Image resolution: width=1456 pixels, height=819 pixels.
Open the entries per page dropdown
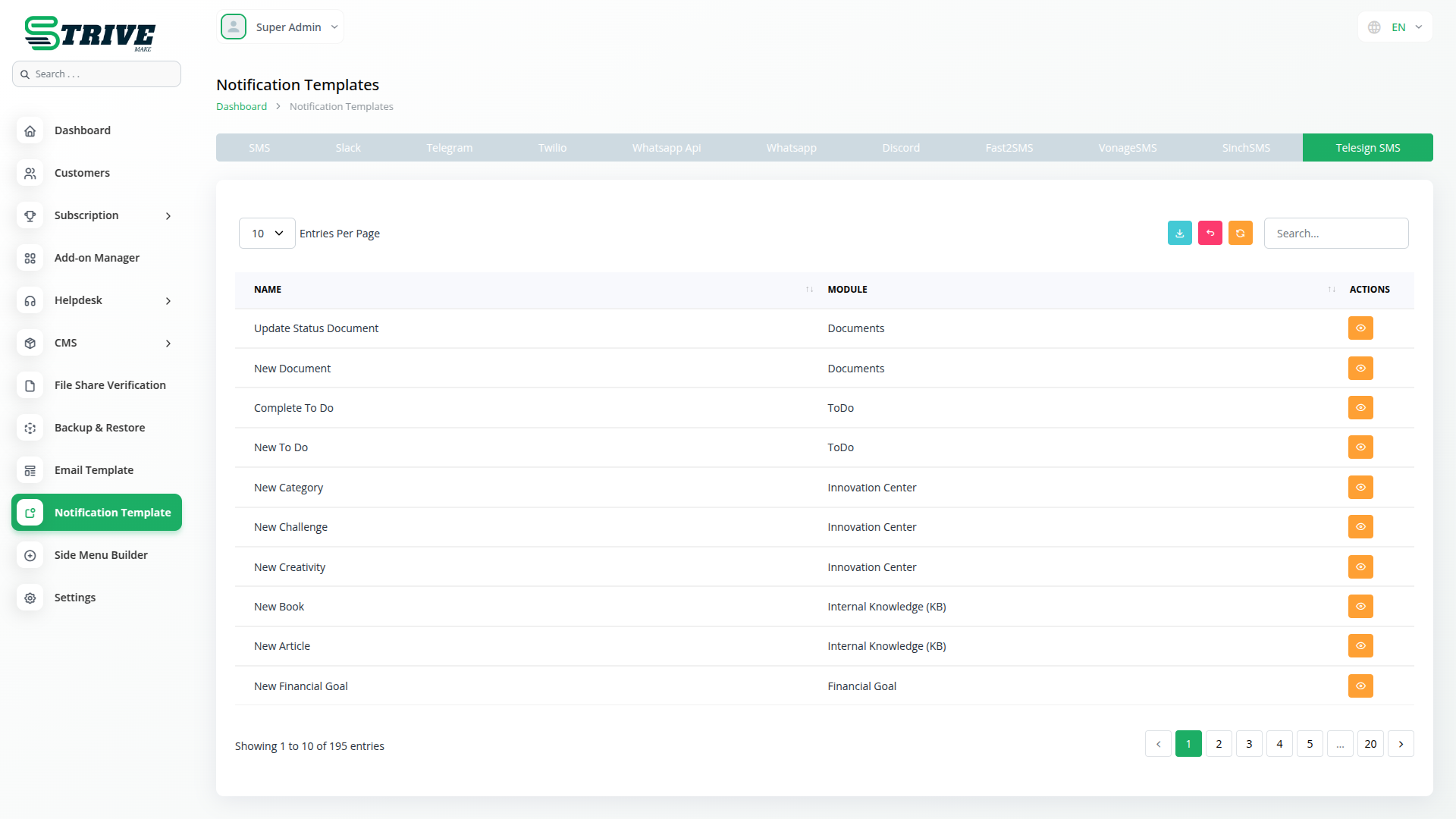(267, 234)
